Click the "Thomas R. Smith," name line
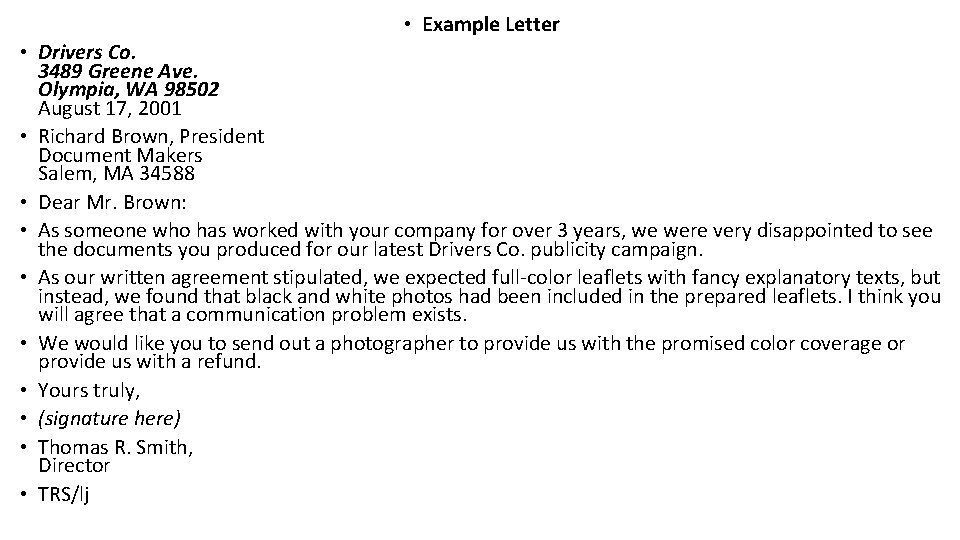 (116, 447)
